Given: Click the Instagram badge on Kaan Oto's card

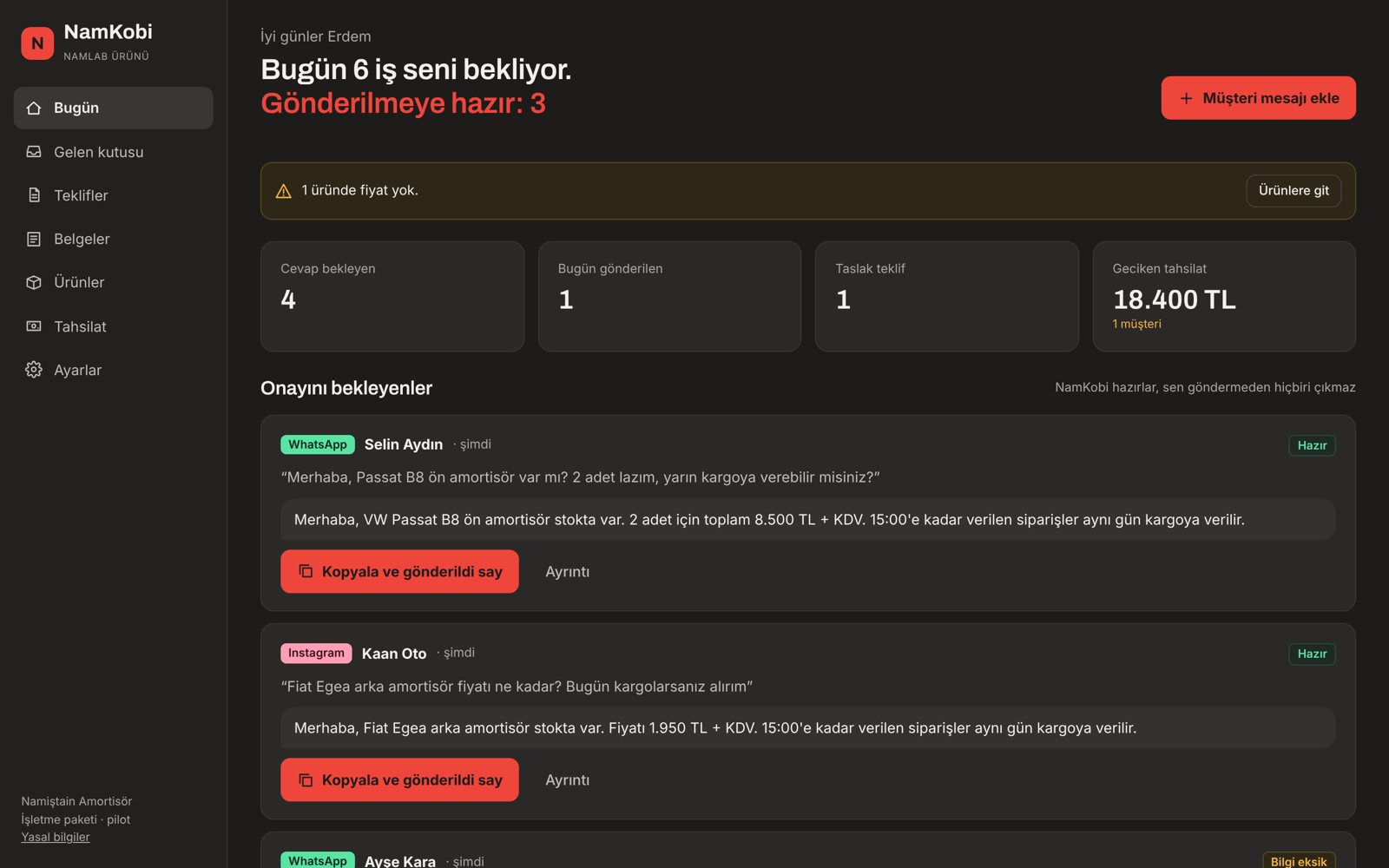Looking at the screenshot, I should click(x=316, y=653).
